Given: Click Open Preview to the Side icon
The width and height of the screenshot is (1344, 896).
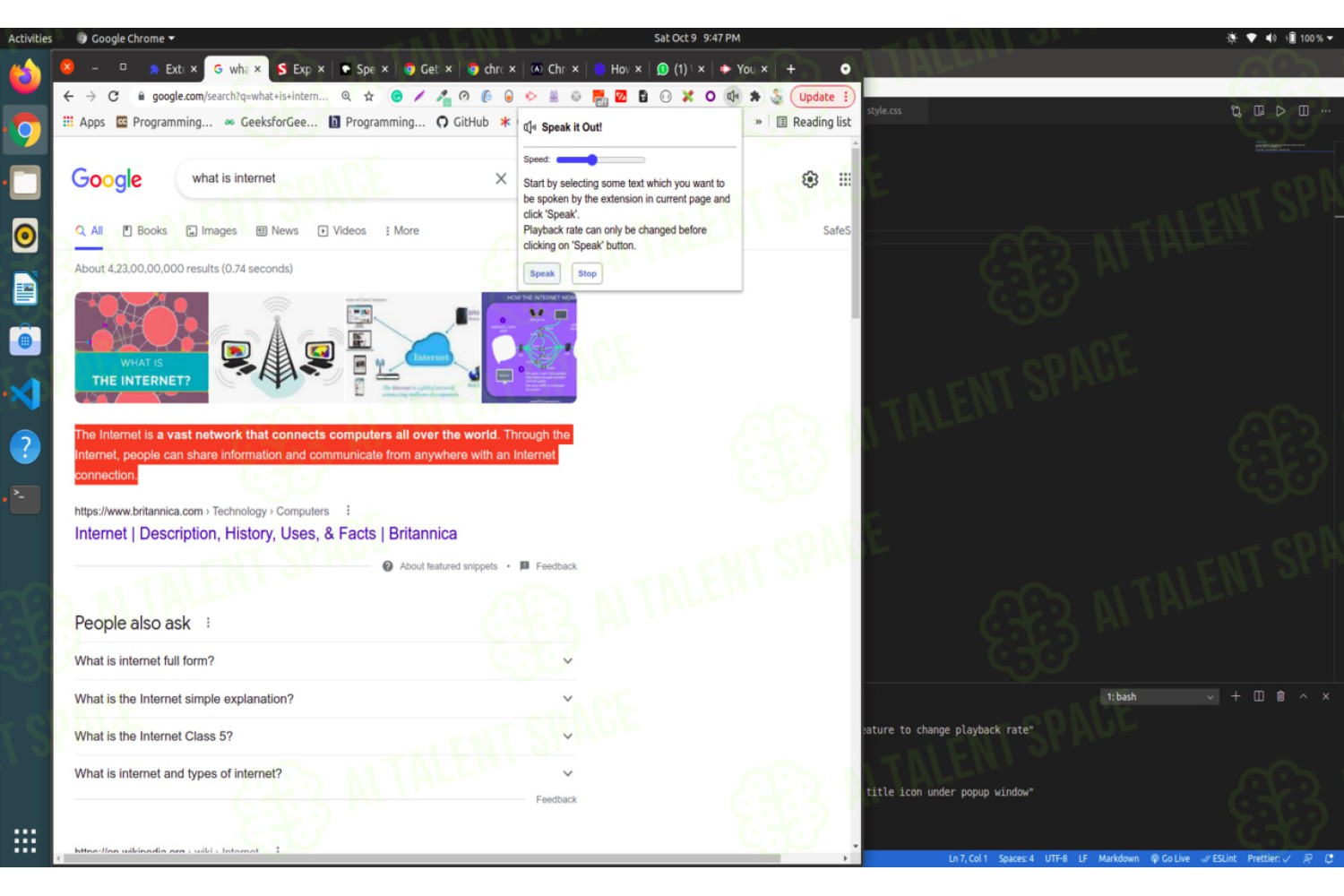Looking at the screenshot, I should (x=1259, y=111).
